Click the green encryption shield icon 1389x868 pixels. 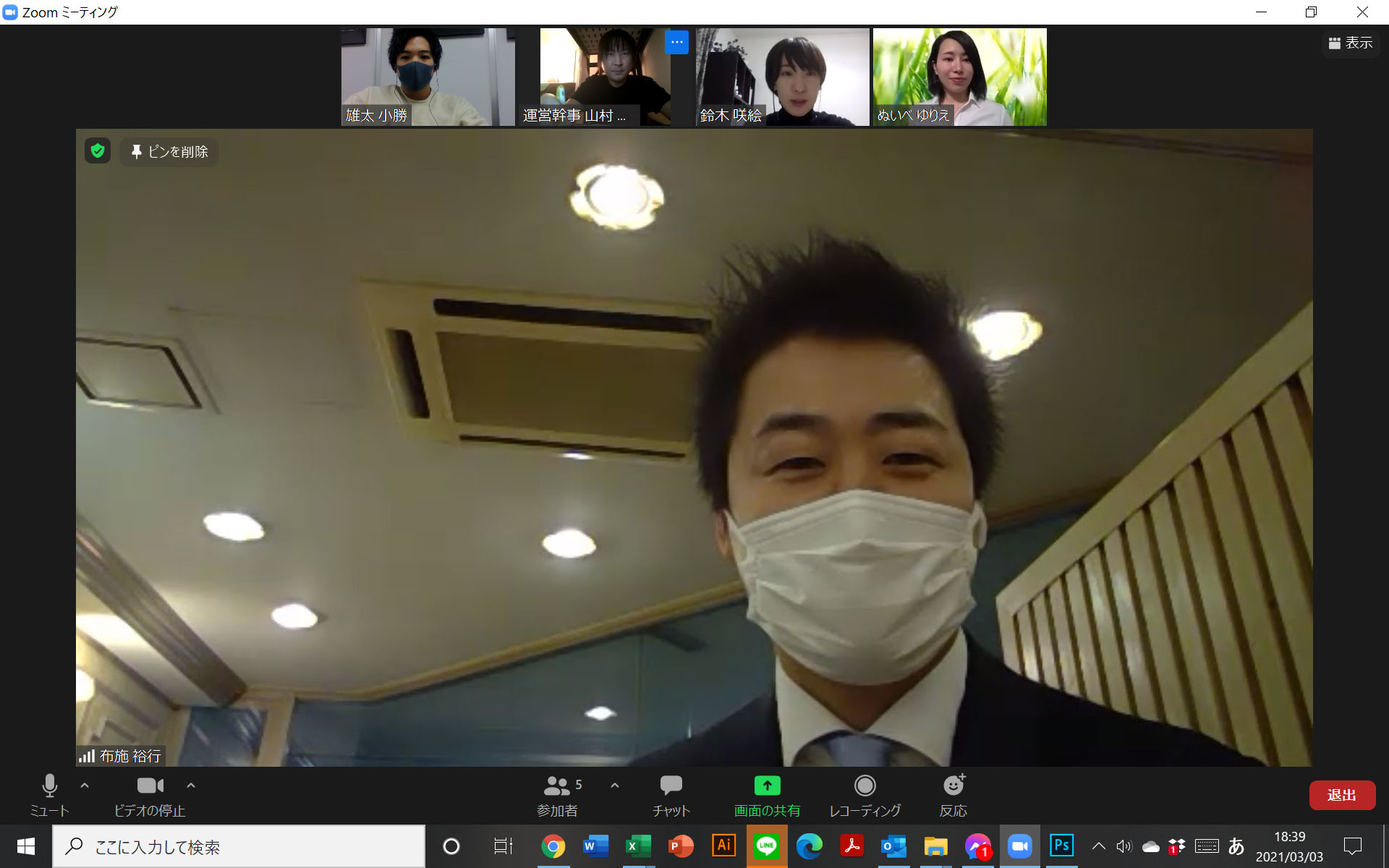(x=98, y=150)
